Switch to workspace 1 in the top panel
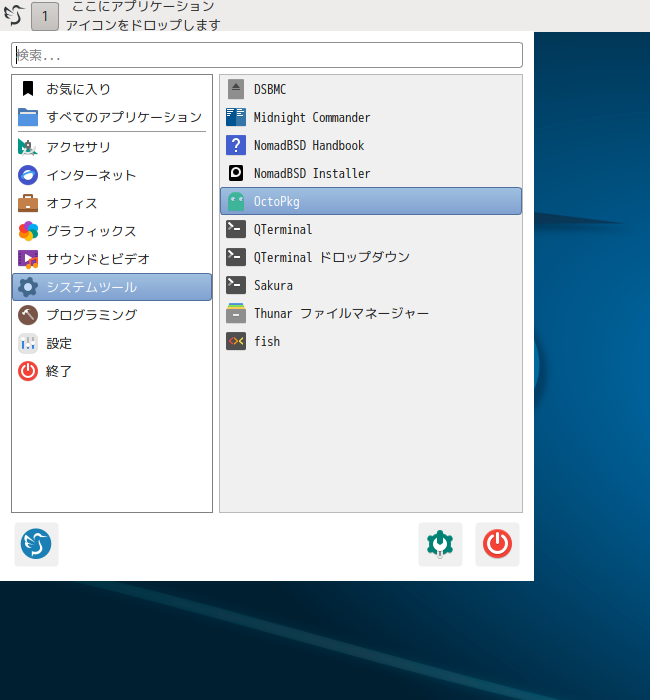This screenshot has height=700, width=650. (45, 17)
